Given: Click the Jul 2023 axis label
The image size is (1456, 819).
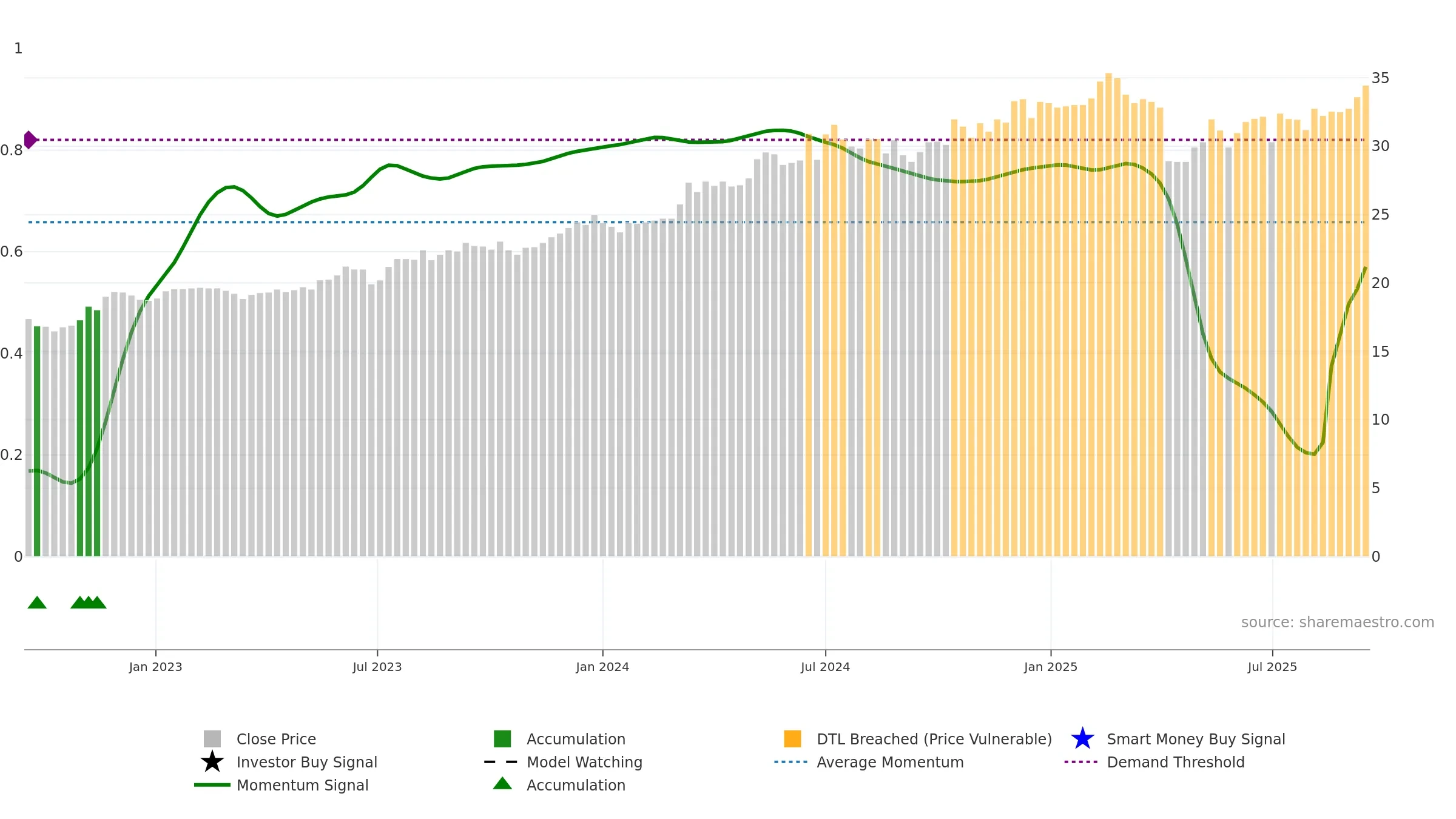Looking at the screenshot, I should (x=377, y=667).
